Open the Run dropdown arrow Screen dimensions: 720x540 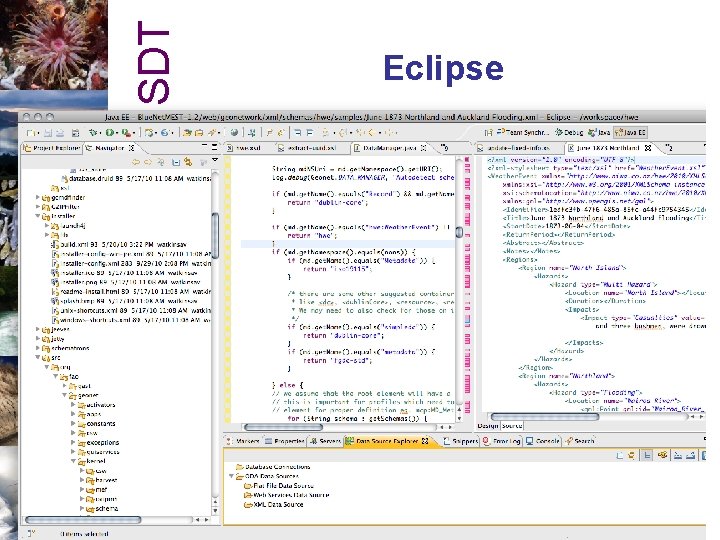point(117,133)
